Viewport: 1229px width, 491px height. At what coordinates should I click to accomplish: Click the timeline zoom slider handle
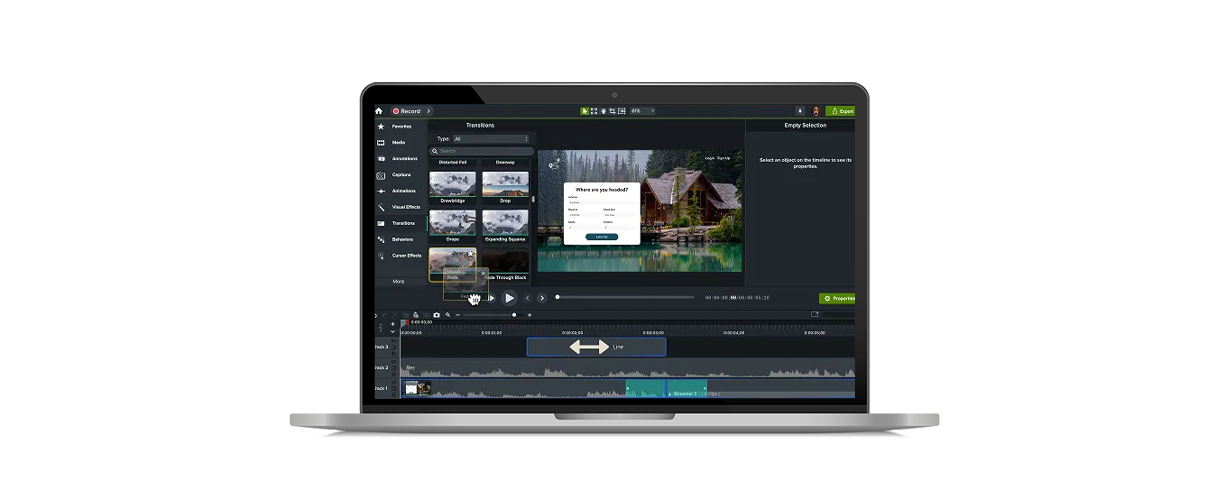pos(515,315)
